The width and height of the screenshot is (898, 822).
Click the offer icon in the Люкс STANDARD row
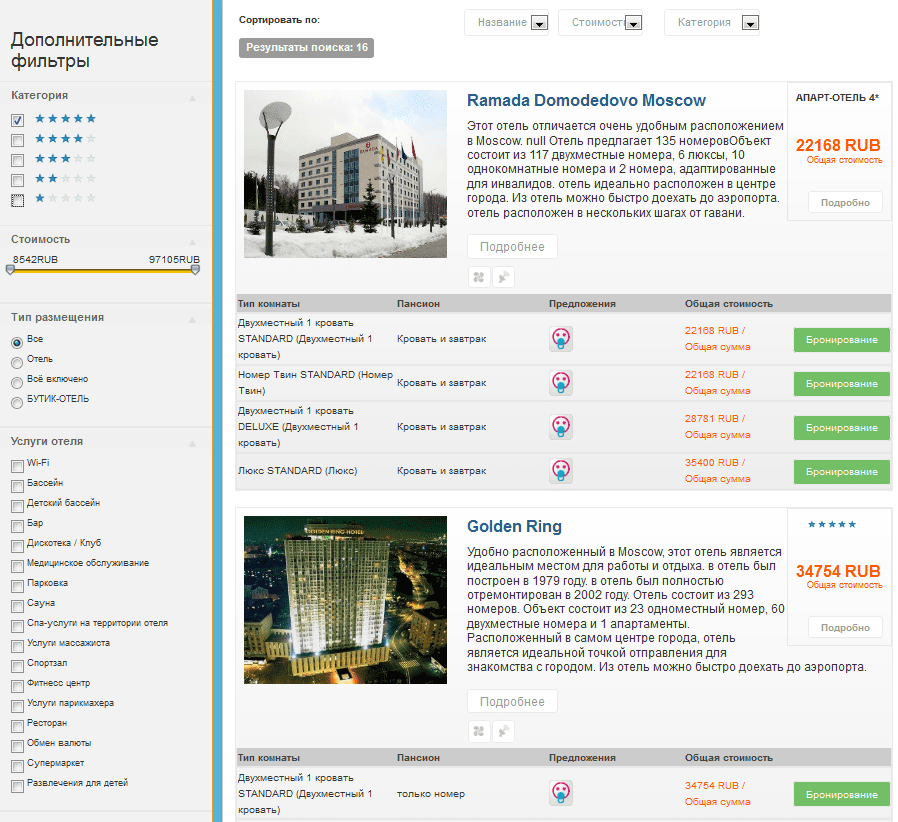pos(561,470)
